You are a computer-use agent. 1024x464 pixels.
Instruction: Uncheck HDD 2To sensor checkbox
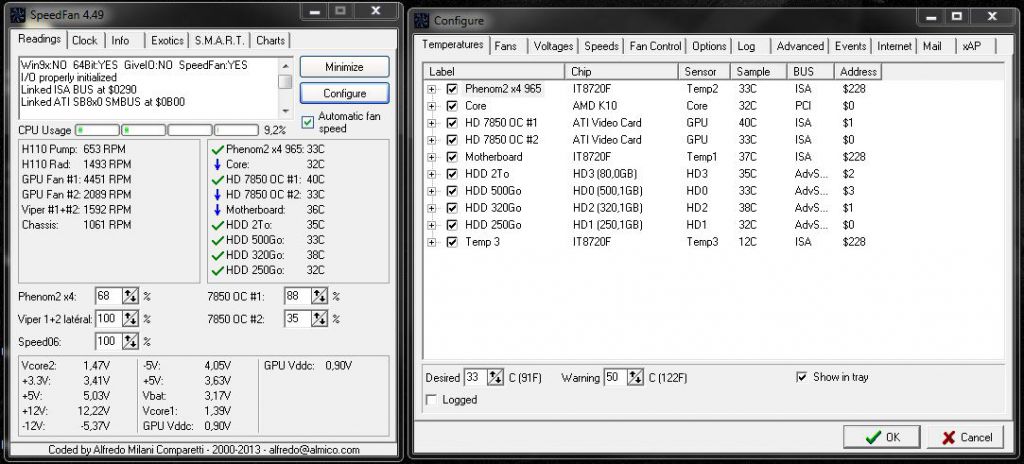pos(452,174)
